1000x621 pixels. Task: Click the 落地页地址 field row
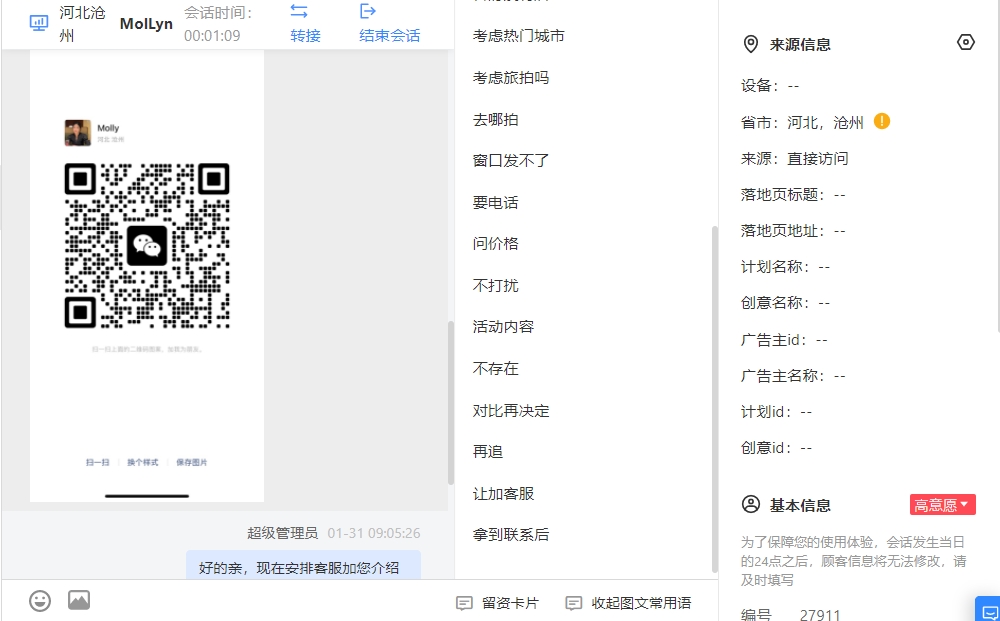click(x=793, y=231)
